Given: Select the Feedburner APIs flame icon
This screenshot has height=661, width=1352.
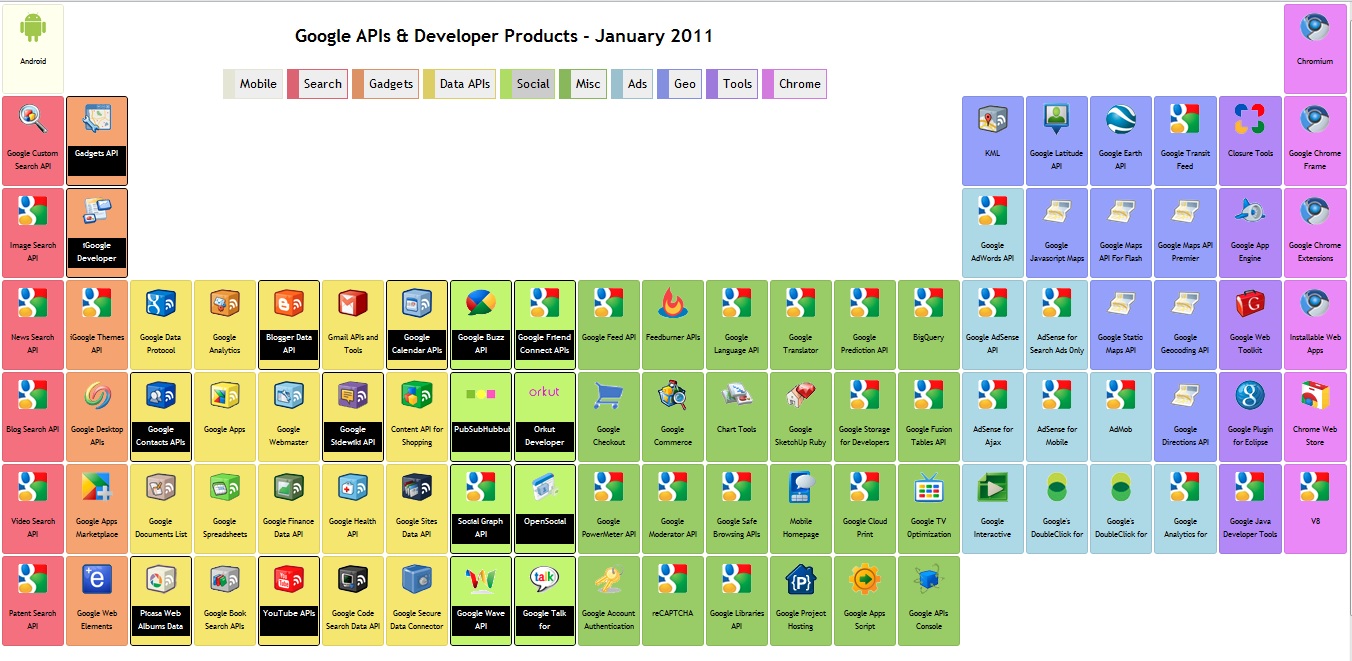Looking at the screenshot, I should click(x=672, y=303).
